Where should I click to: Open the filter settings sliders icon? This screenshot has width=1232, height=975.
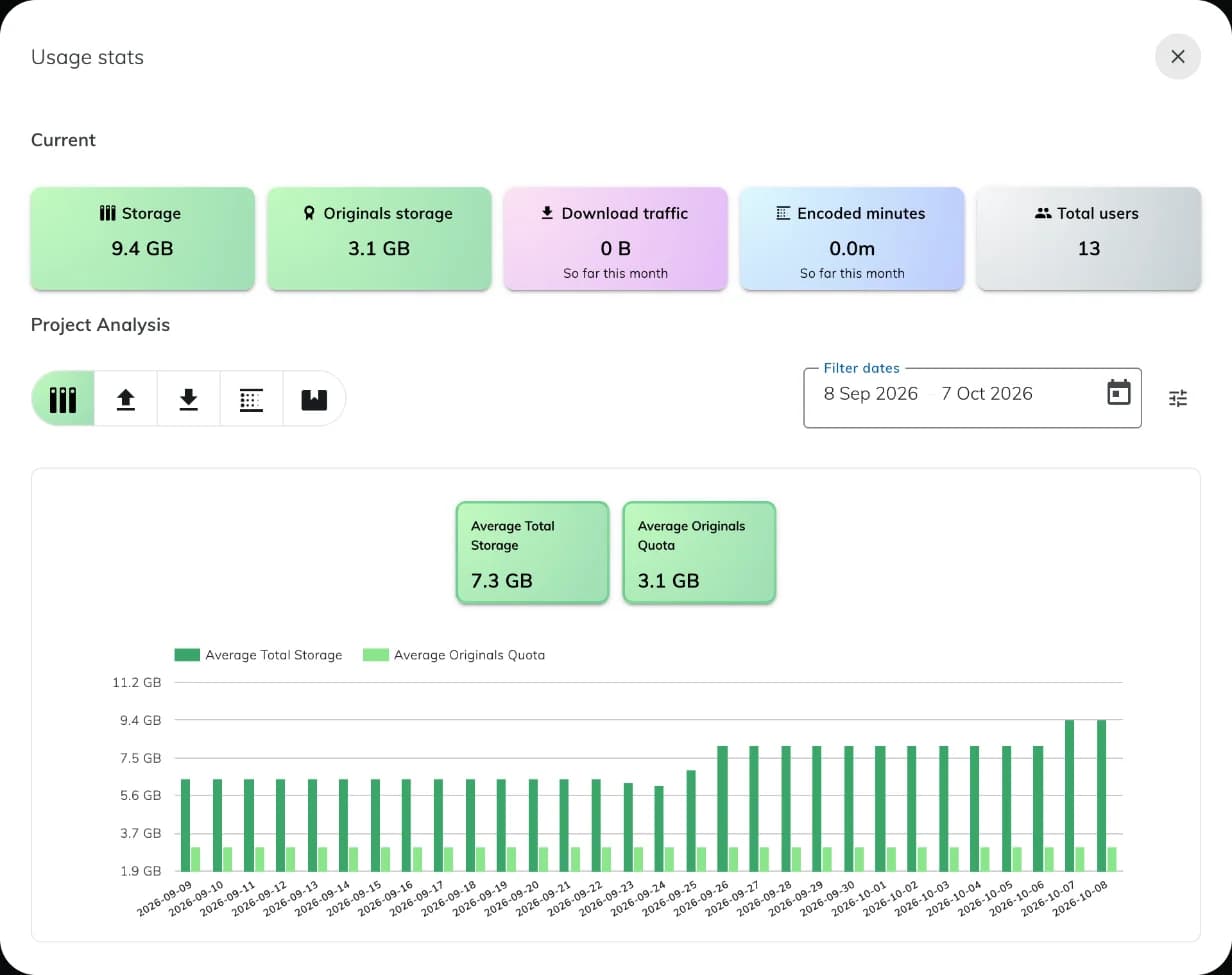pyautogui.click(x=1178, y=398)
